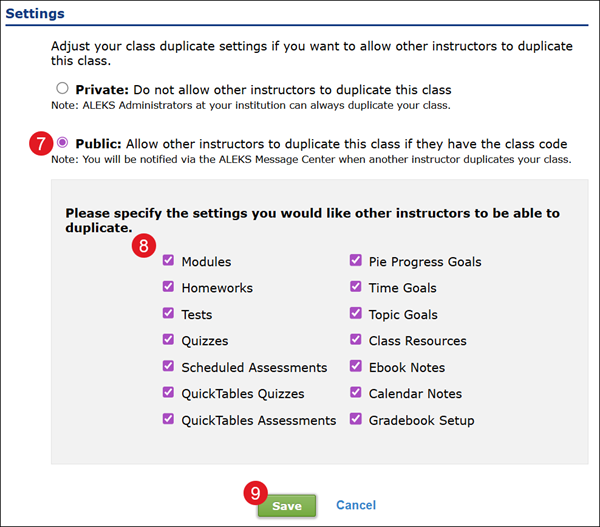Select the Public radio button
Image resolution: width=600 pixels, height=527 pixels.
[x=64, y=142]
